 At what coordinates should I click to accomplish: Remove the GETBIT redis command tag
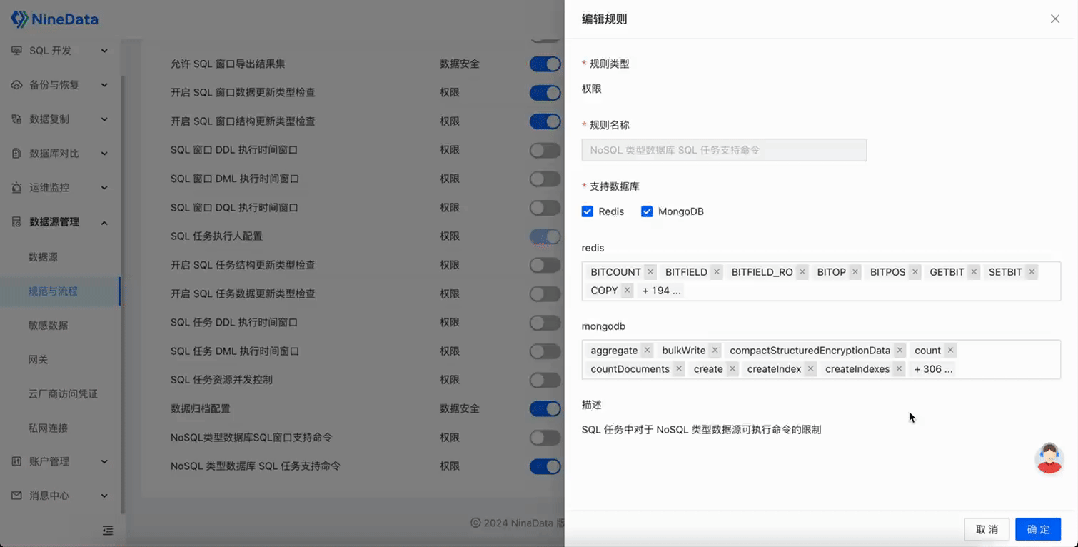click(974, 272)
